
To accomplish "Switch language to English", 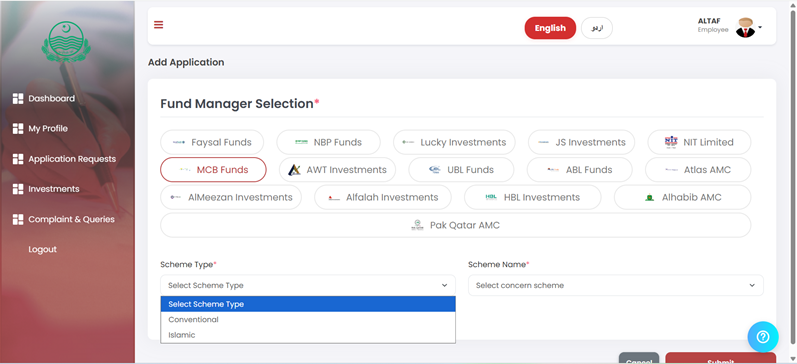I will [x=550, y=28].
